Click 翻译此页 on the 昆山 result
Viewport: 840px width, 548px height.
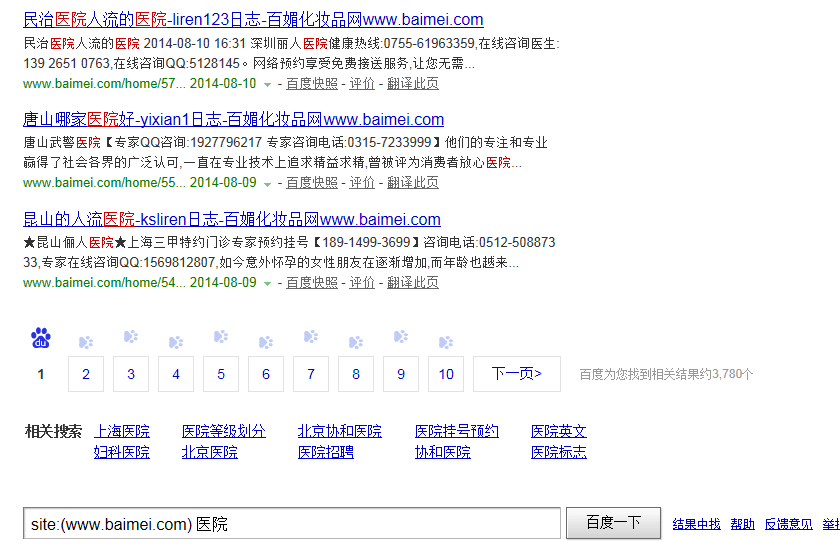412,282
